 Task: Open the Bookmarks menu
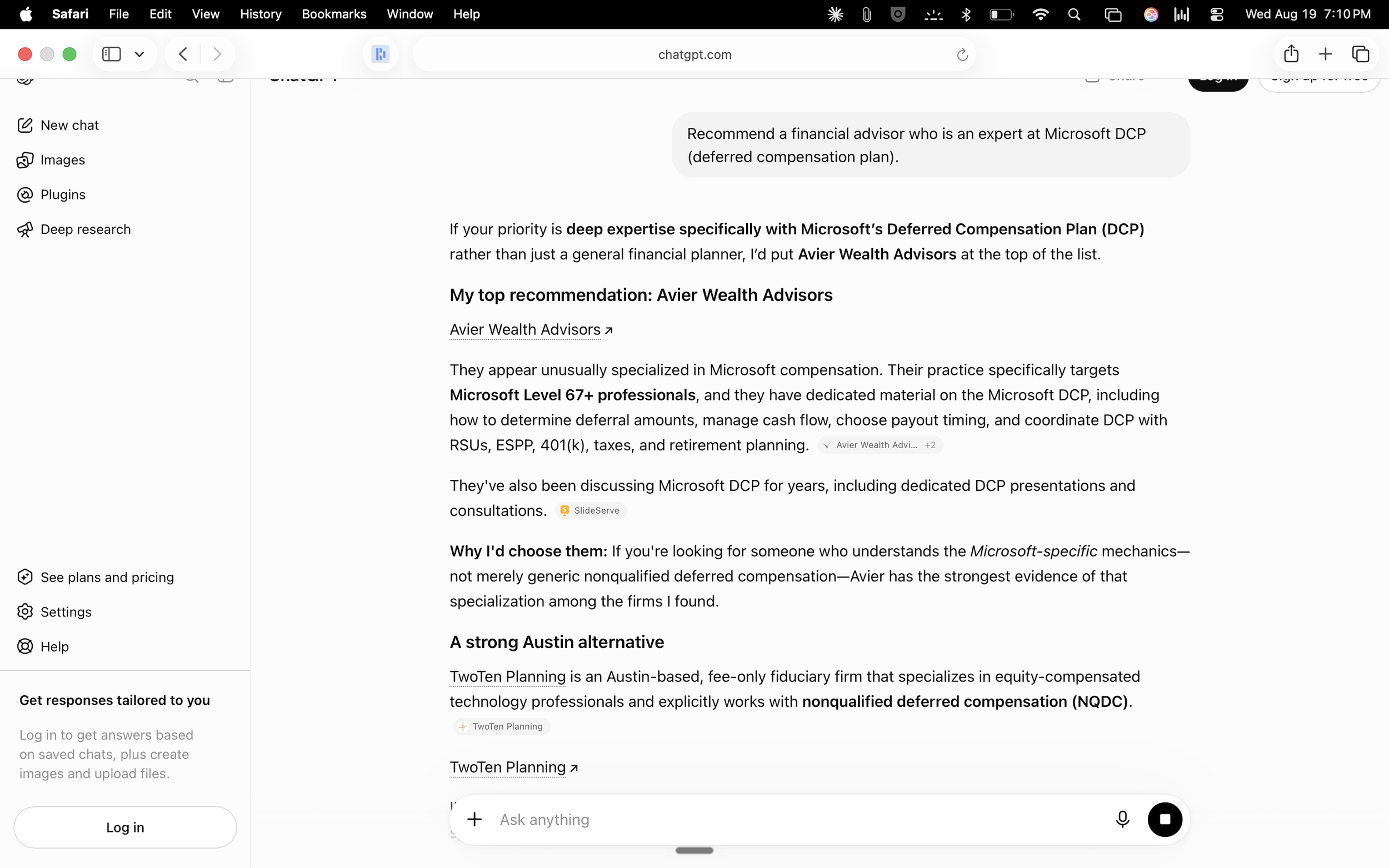coord(334,14)
